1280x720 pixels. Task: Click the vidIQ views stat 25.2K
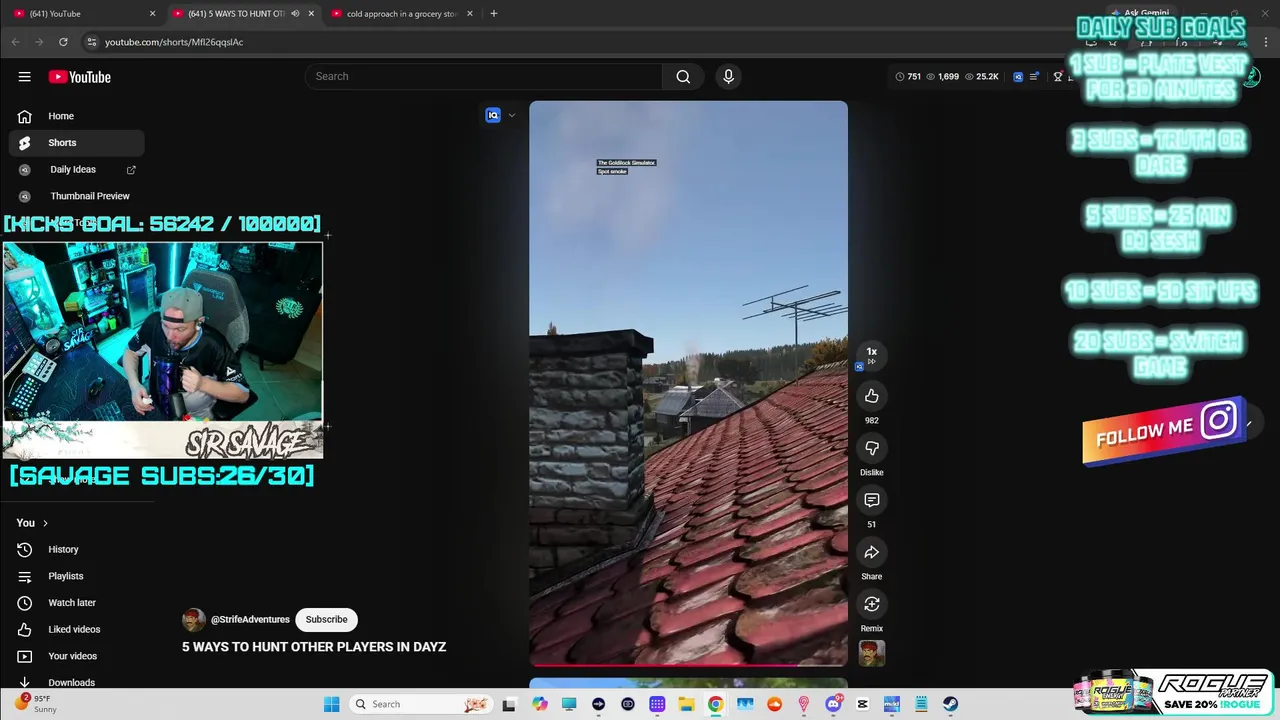[x=981, y=76]
